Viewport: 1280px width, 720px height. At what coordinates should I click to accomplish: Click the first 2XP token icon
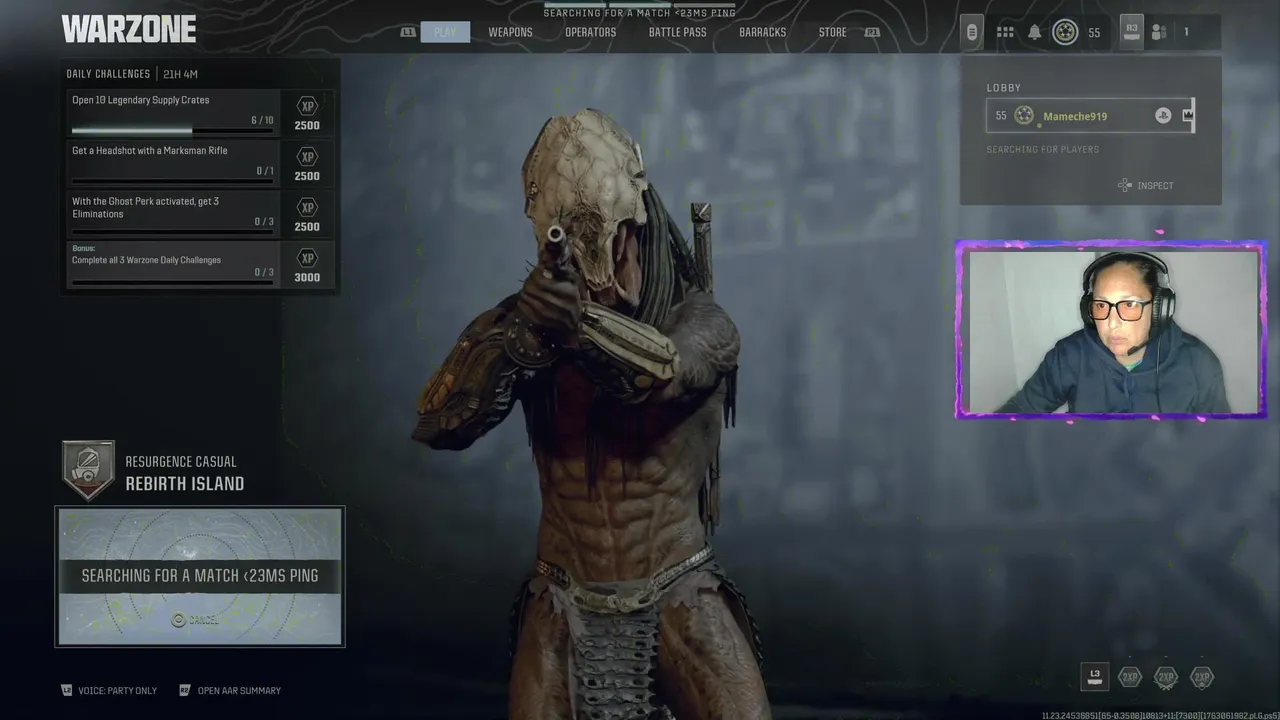click(x=1130, y=677)
